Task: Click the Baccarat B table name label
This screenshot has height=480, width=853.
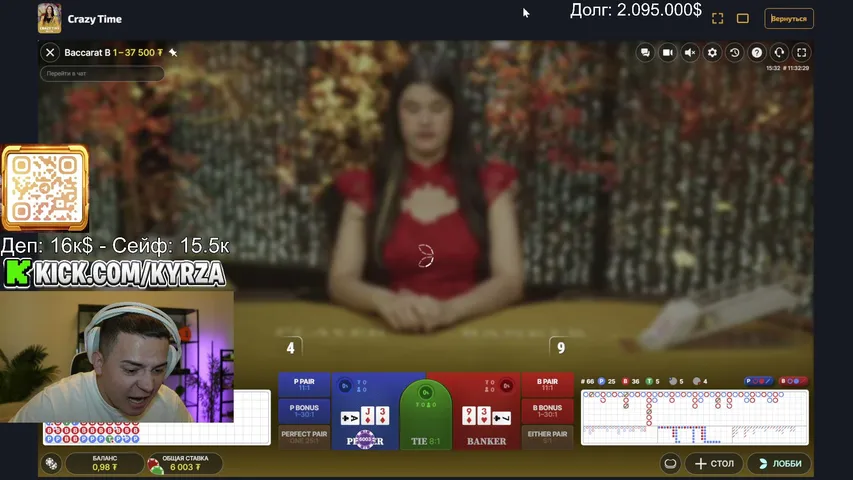Action: 87,53
